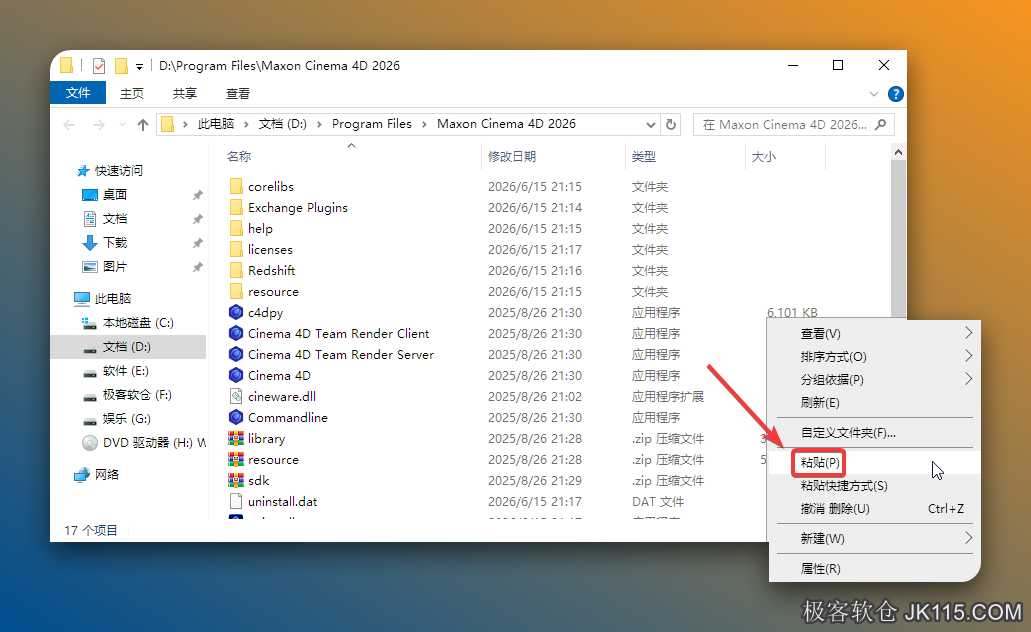Click the licenses folder icon

pyautogui.click(x=236, y=249)
